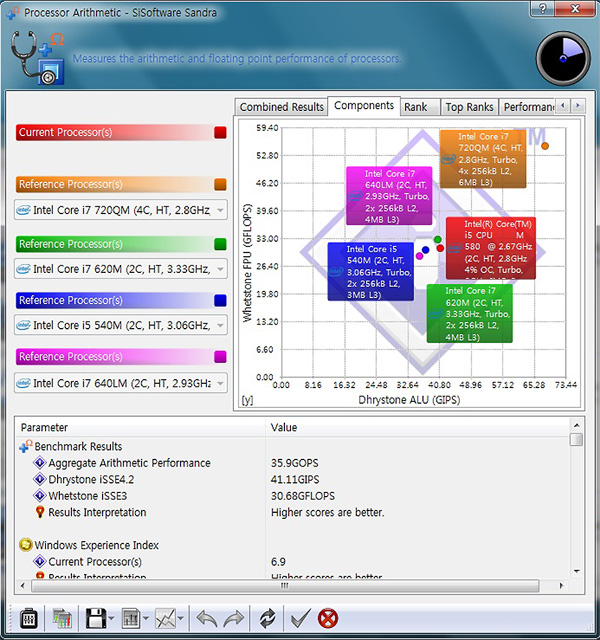Click the pin icon beside Results Interpretation
Viewport: 600px width, 640px height.
point(40,512)
